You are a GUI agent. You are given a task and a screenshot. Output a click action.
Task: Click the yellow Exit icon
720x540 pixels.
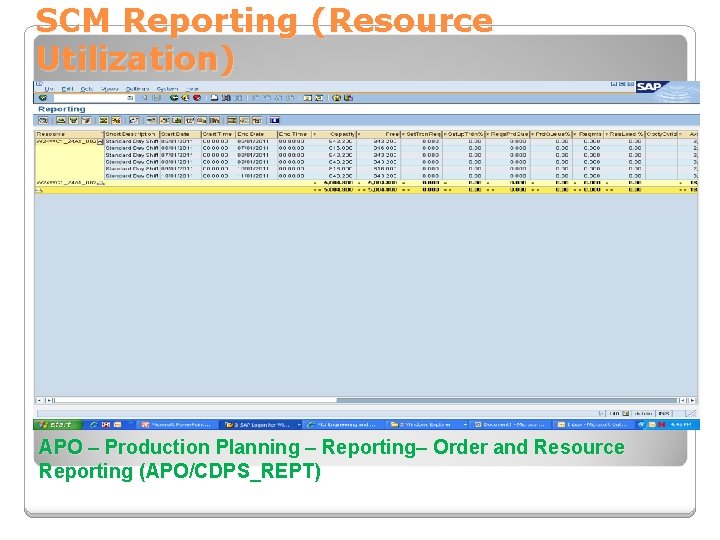pyautogui.click(x=185, y=98)
